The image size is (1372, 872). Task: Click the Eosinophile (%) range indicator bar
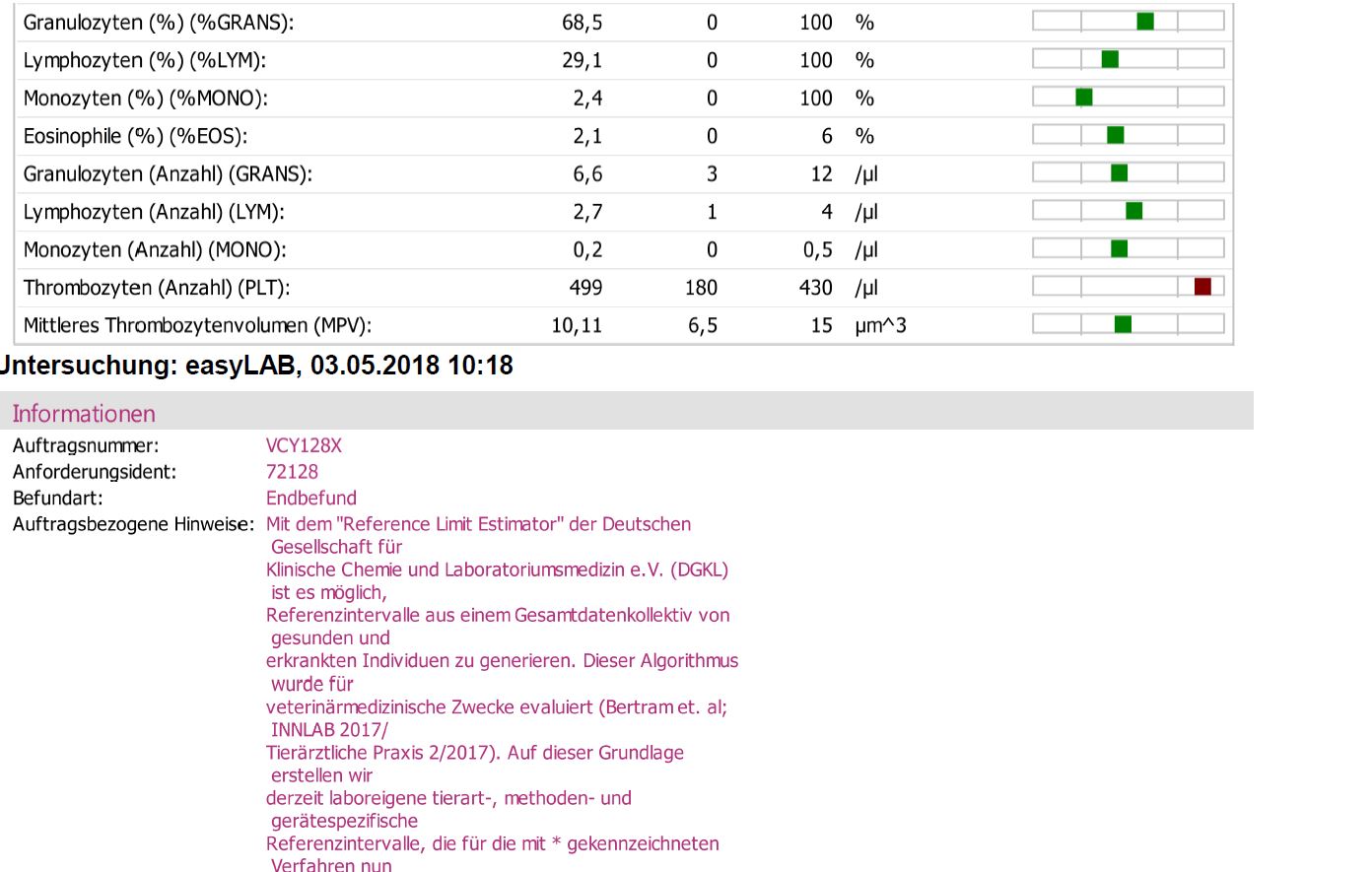[1129, 135]
